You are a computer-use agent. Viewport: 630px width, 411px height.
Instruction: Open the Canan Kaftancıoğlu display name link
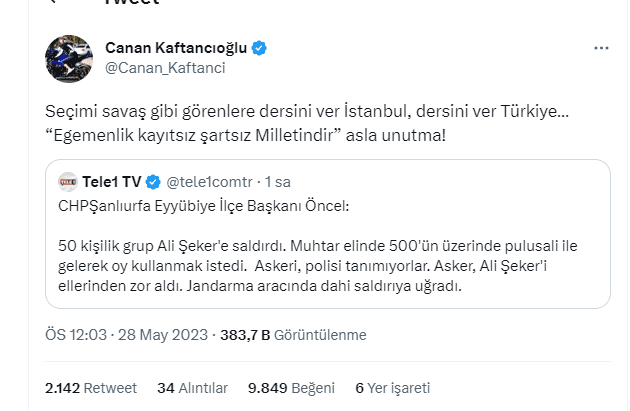click(x=177, y=48)
